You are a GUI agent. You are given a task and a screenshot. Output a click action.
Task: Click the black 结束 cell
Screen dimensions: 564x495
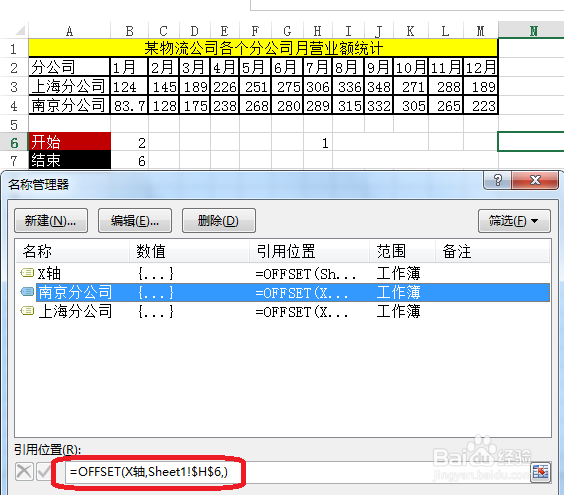pyautogui.click(x=70, y=160)
